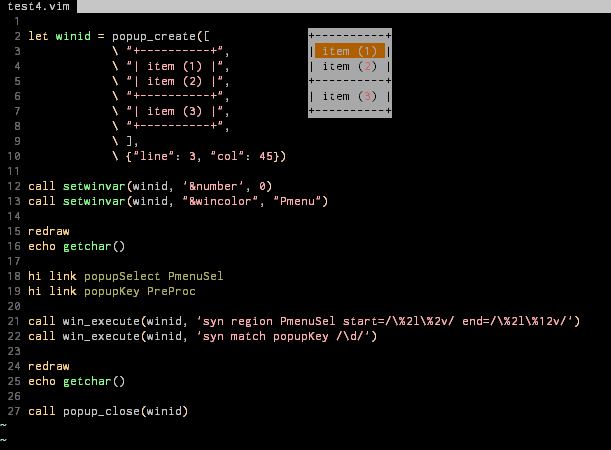Viewport: 611px width, 450px height.
Task: Click '"col": 45' on line 10
Action: (242, 156)
